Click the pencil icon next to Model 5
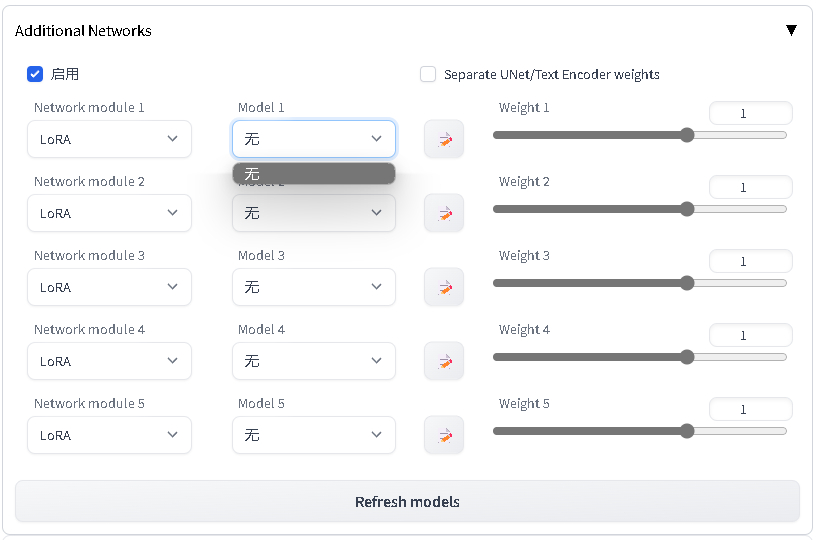The height and width of the screenshot is (540, 820). [444, 435]
